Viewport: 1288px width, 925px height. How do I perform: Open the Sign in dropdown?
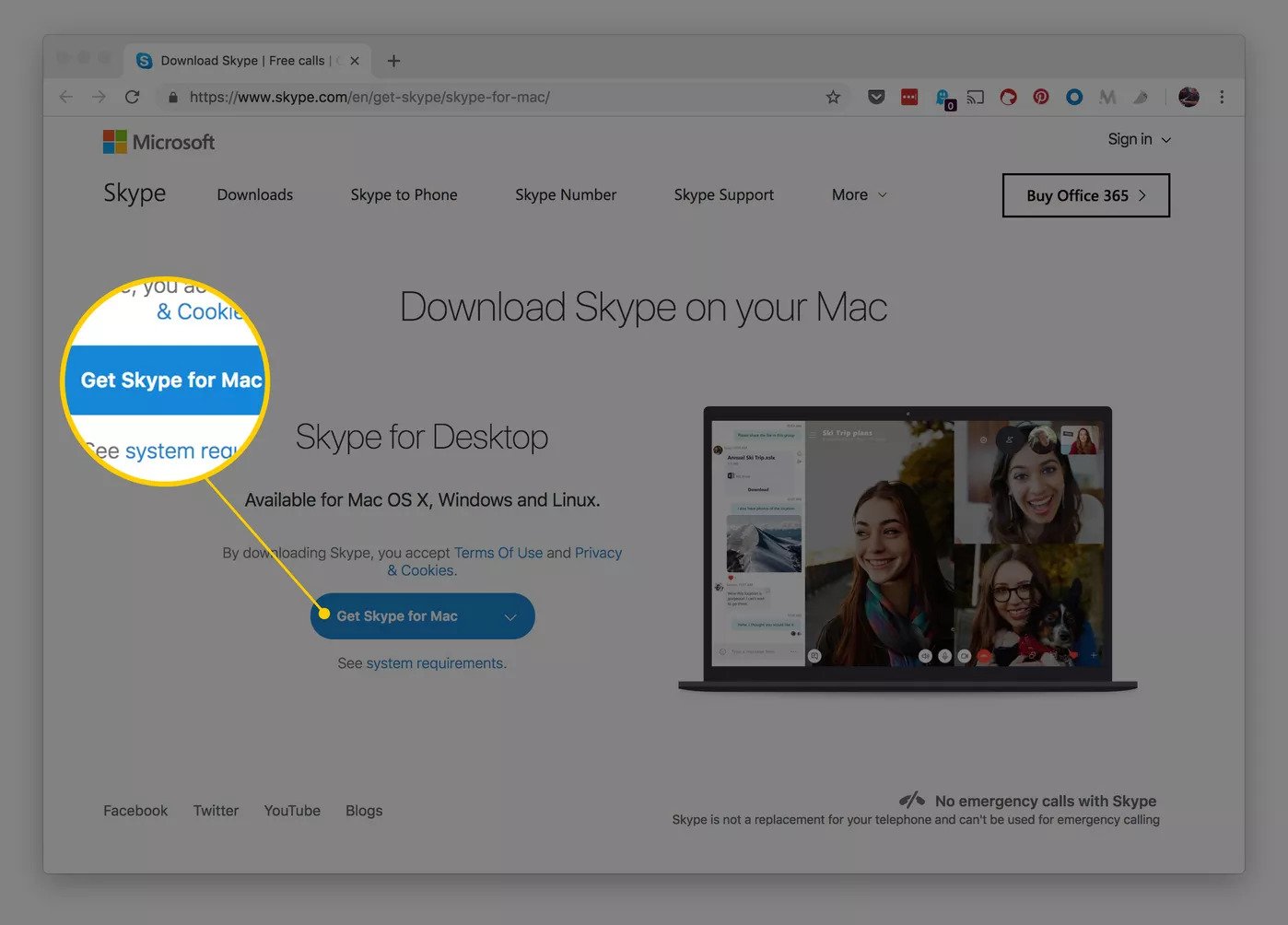(x=1140, y=139)
